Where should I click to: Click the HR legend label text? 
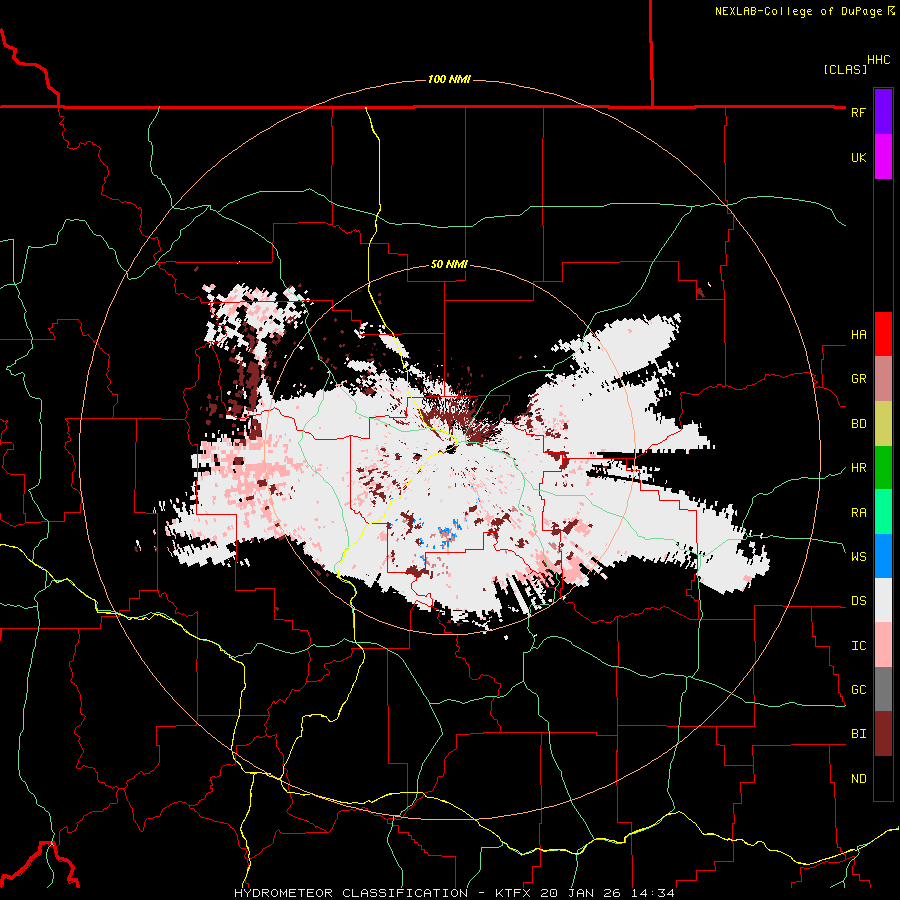point(858,468)
